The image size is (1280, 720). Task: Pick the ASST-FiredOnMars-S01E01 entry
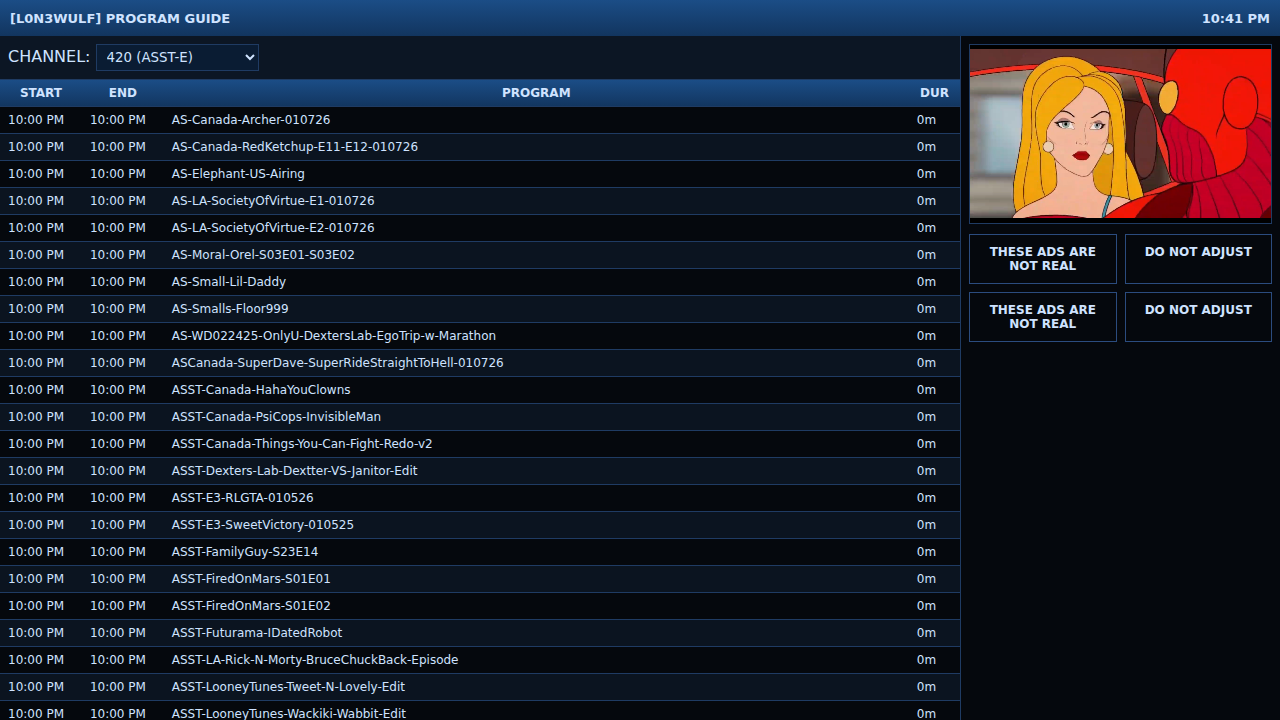[251, 579]
